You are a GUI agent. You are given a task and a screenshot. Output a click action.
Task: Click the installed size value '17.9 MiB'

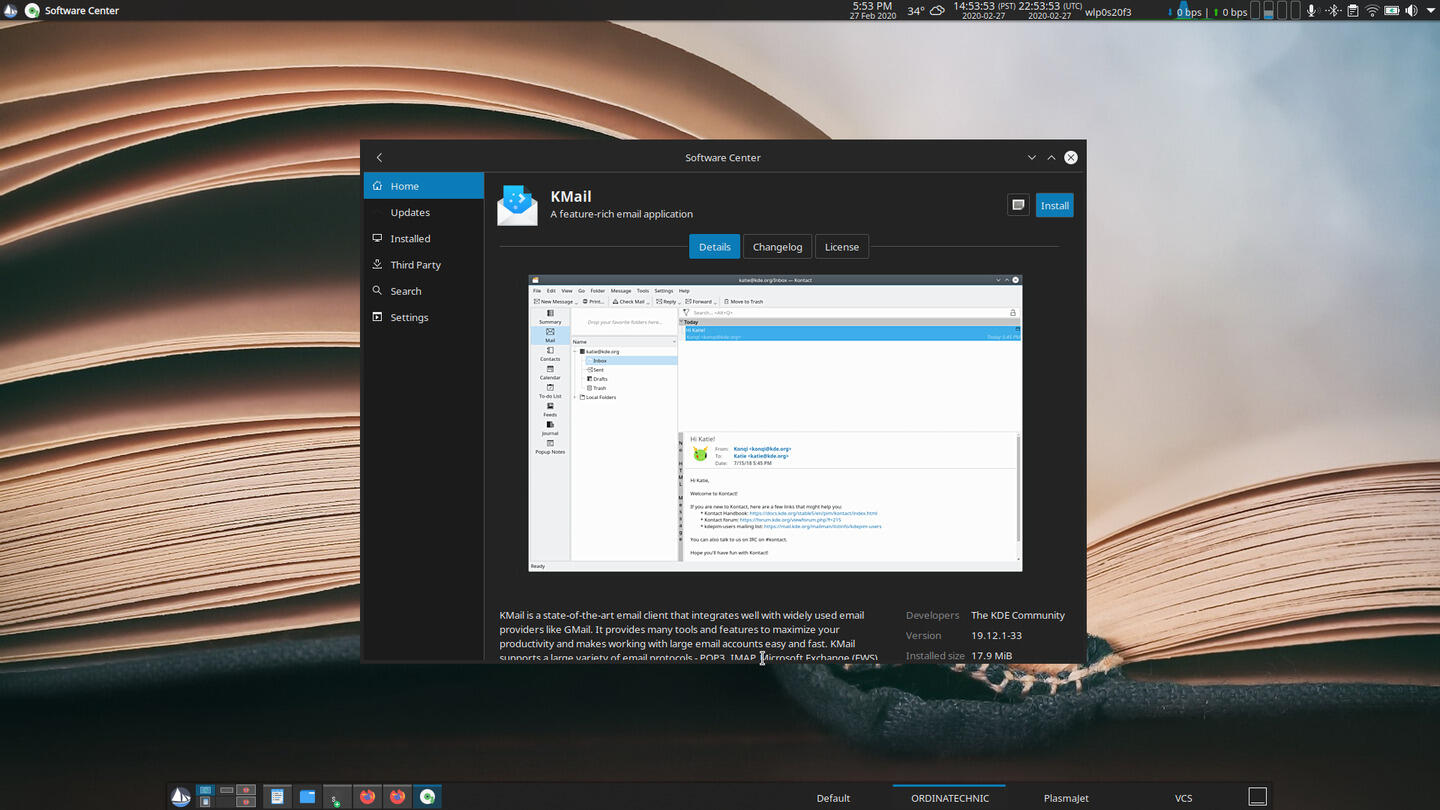991,656
